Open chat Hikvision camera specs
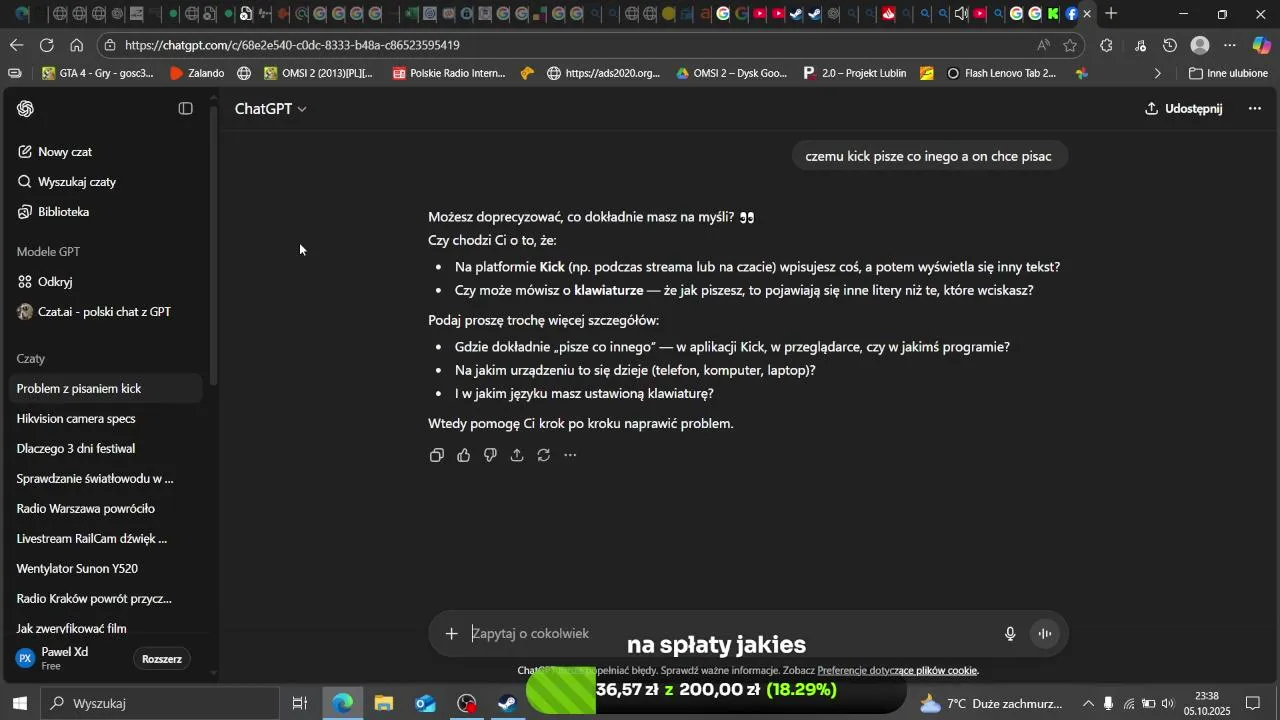1280x720 pixels. 105,419
